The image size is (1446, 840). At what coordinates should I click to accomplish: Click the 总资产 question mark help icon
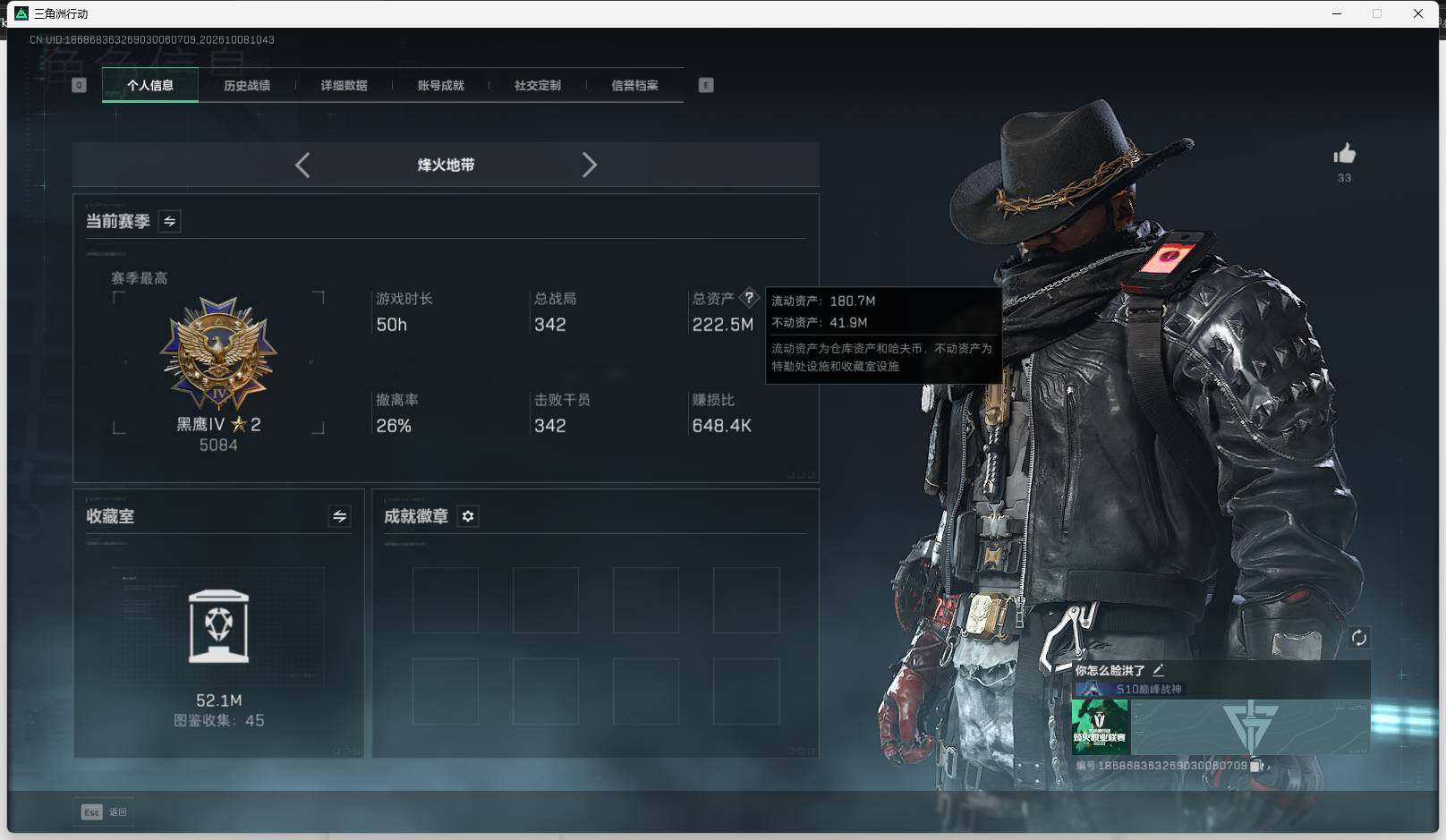[749, 298]
